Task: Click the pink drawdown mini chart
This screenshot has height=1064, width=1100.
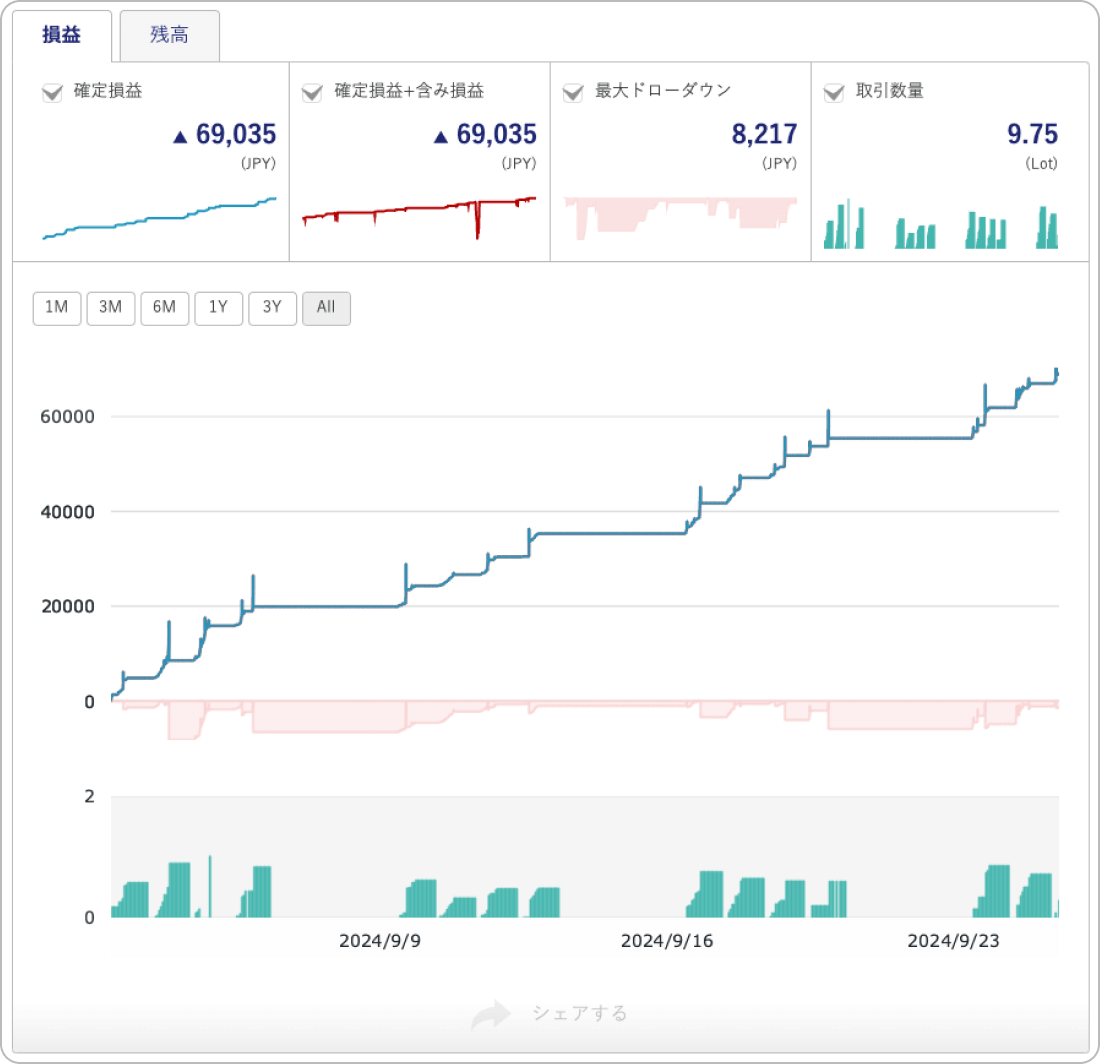Action: tap(680, 218)
